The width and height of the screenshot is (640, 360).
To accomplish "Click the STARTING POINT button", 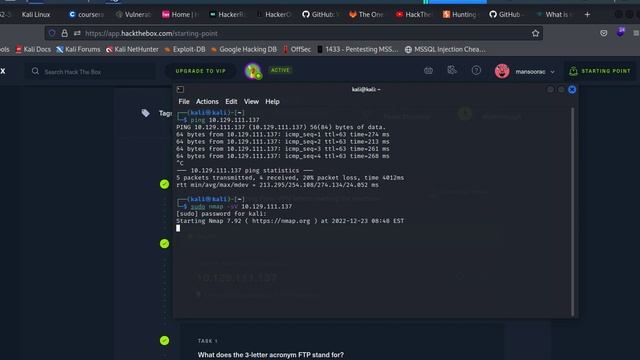I will point(600,71).
